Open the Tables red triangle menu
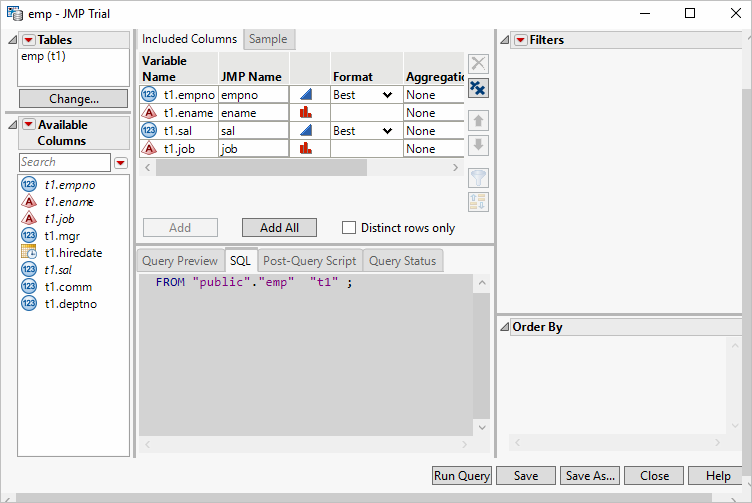Screen dimensions: 752x503 (x=28, y=40)
